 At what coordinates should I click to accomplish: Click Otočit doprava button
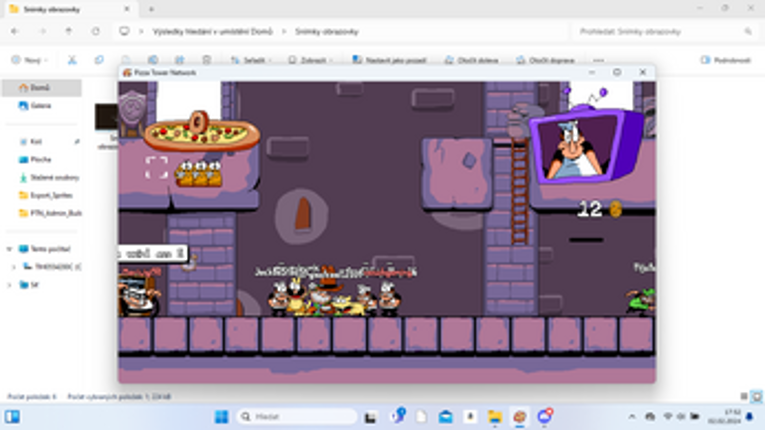click(545, 60)
